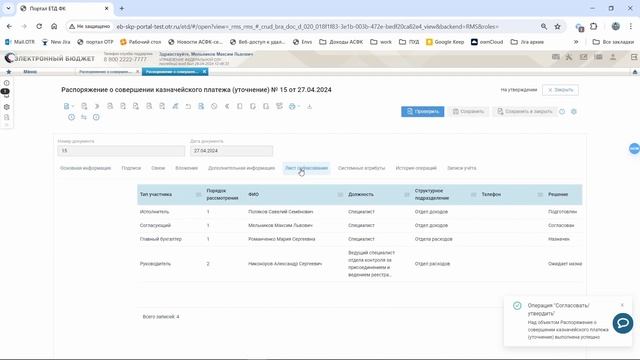Click the crossed-circle cancel toolbar icon

point(214,107)
